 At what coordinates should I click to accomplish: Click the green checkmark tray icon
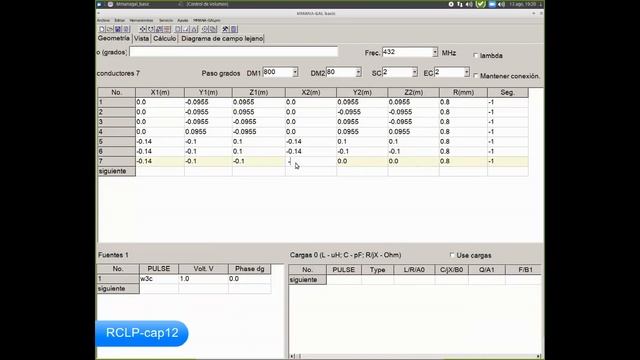tap(480, 4)
